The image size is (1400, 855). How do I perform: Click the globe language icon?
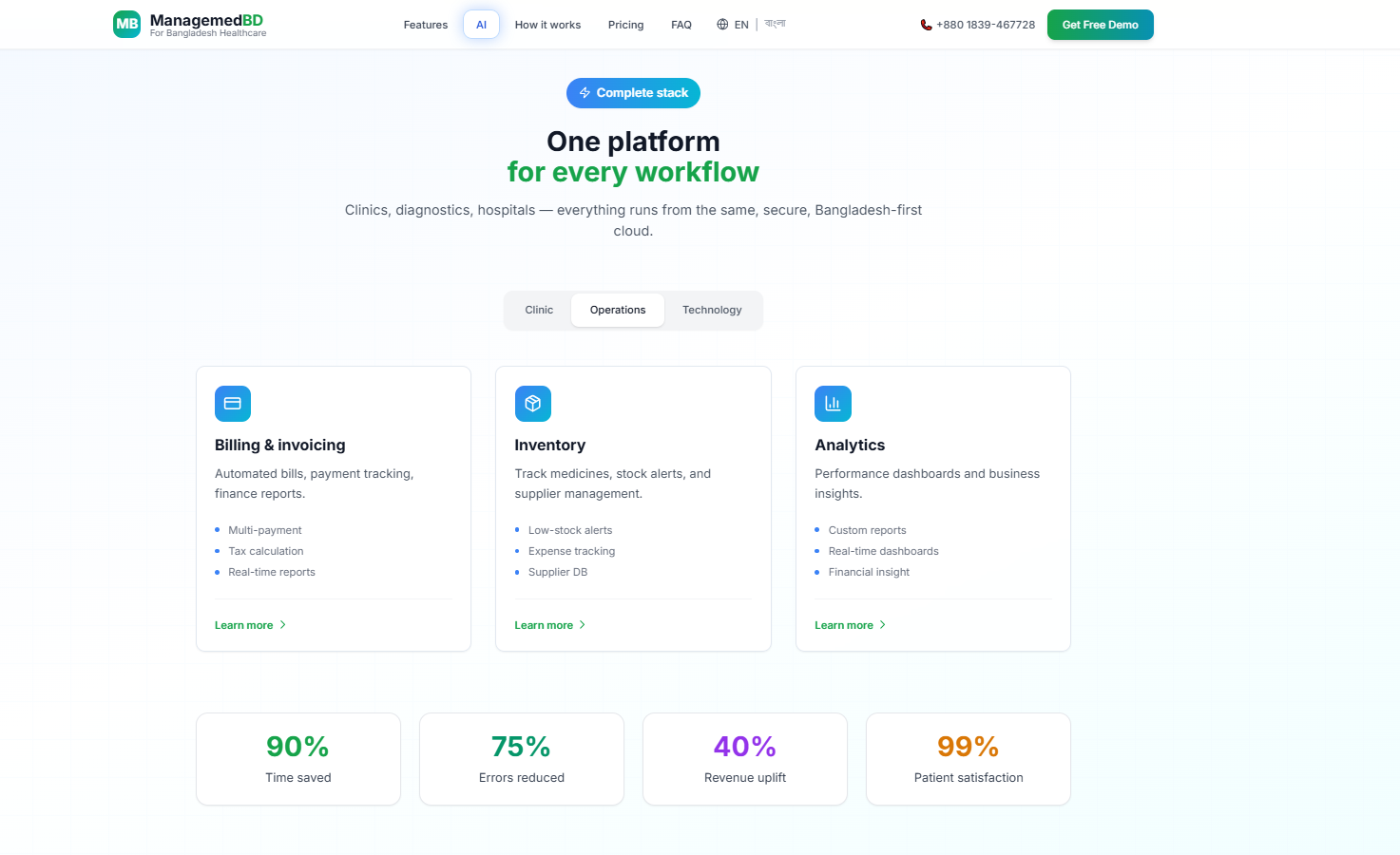722,25
